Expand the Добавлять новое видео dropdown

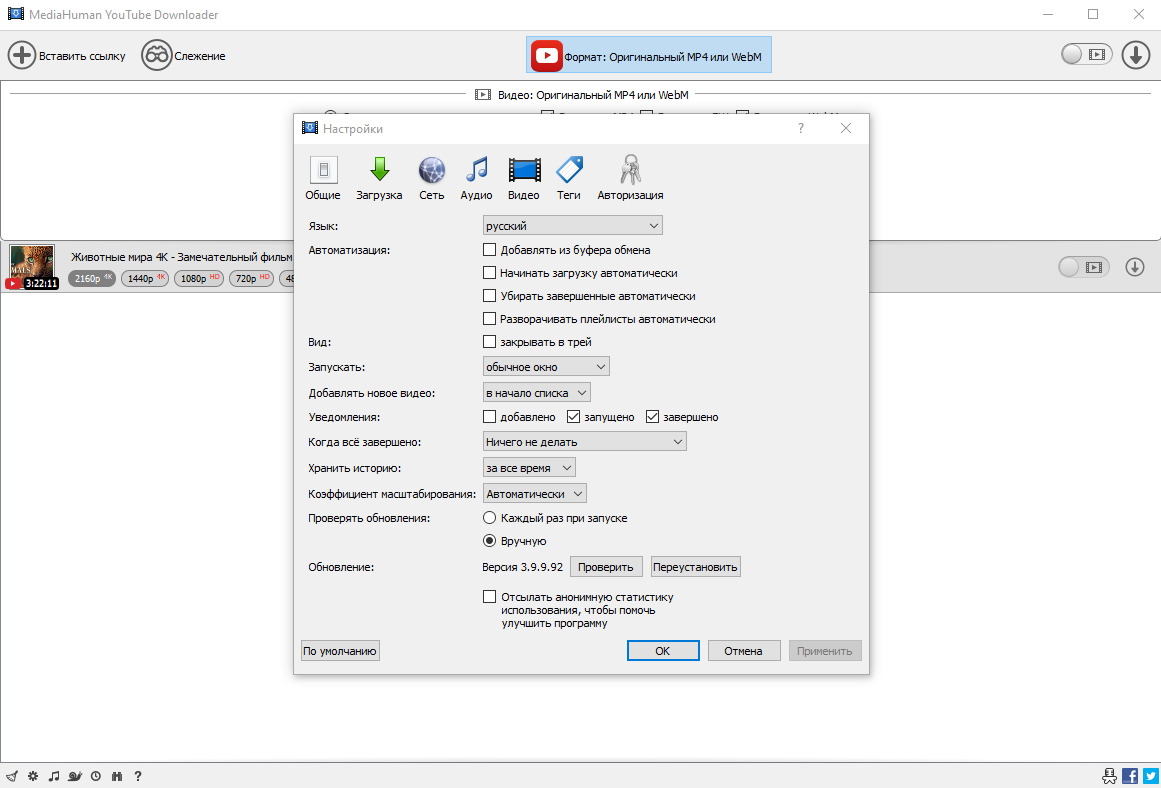pyautogui.click(x=536, y=393)
